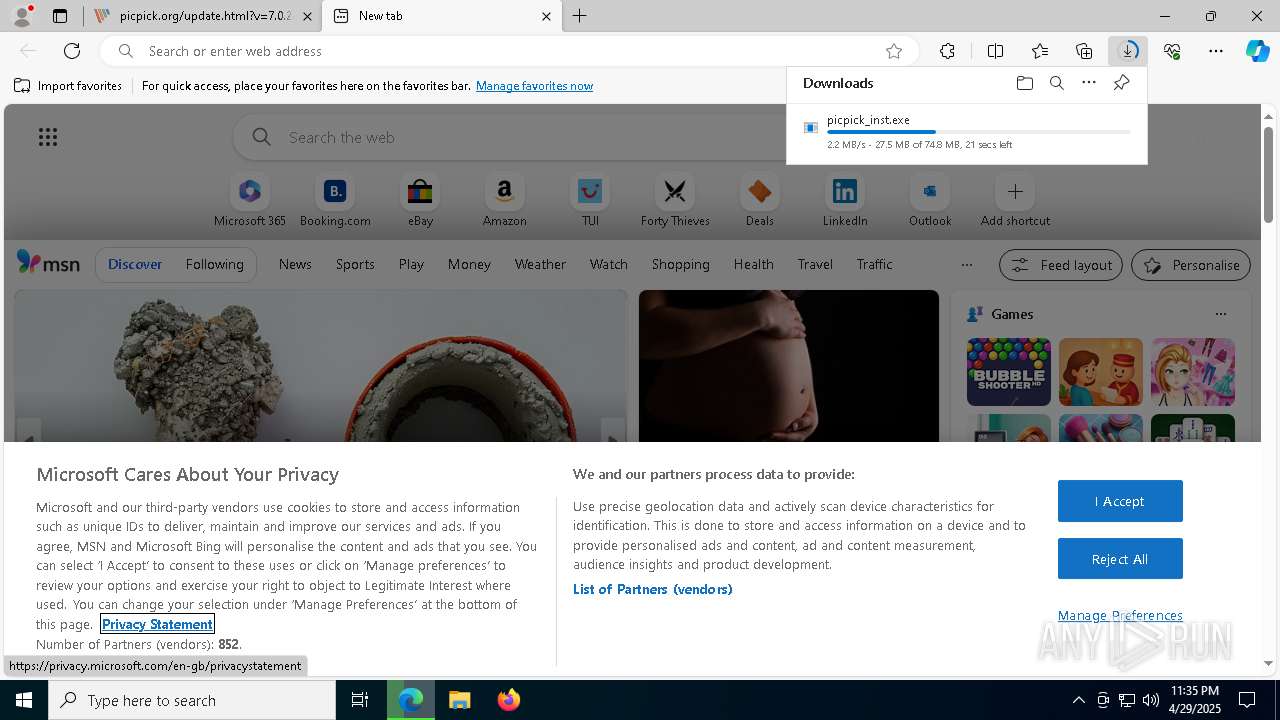Open the Windows Start menu
Screen dimensions: 1280x720
pos(24,700)
